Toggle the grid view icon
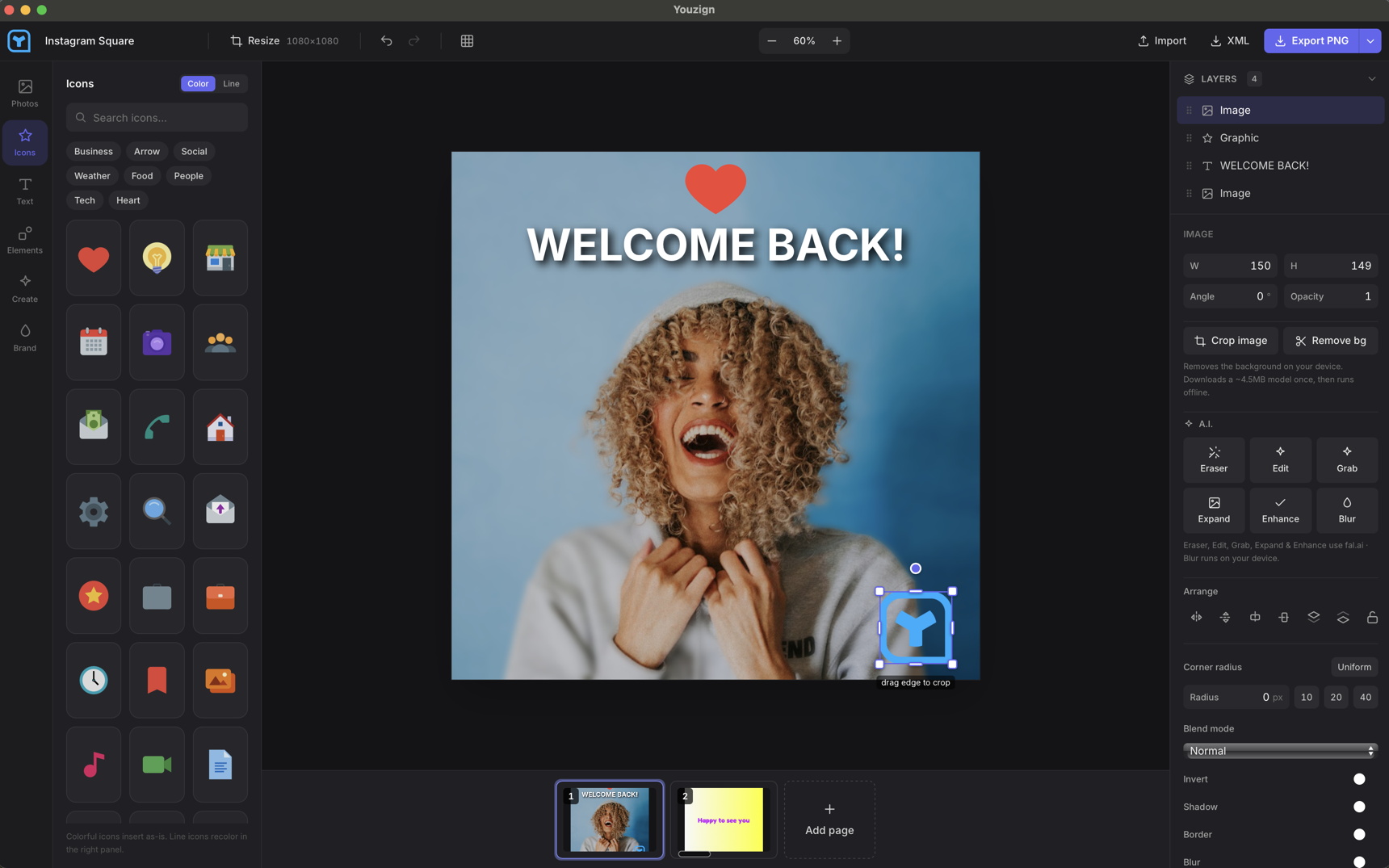 pyautogui.click(x=467, y=40)
